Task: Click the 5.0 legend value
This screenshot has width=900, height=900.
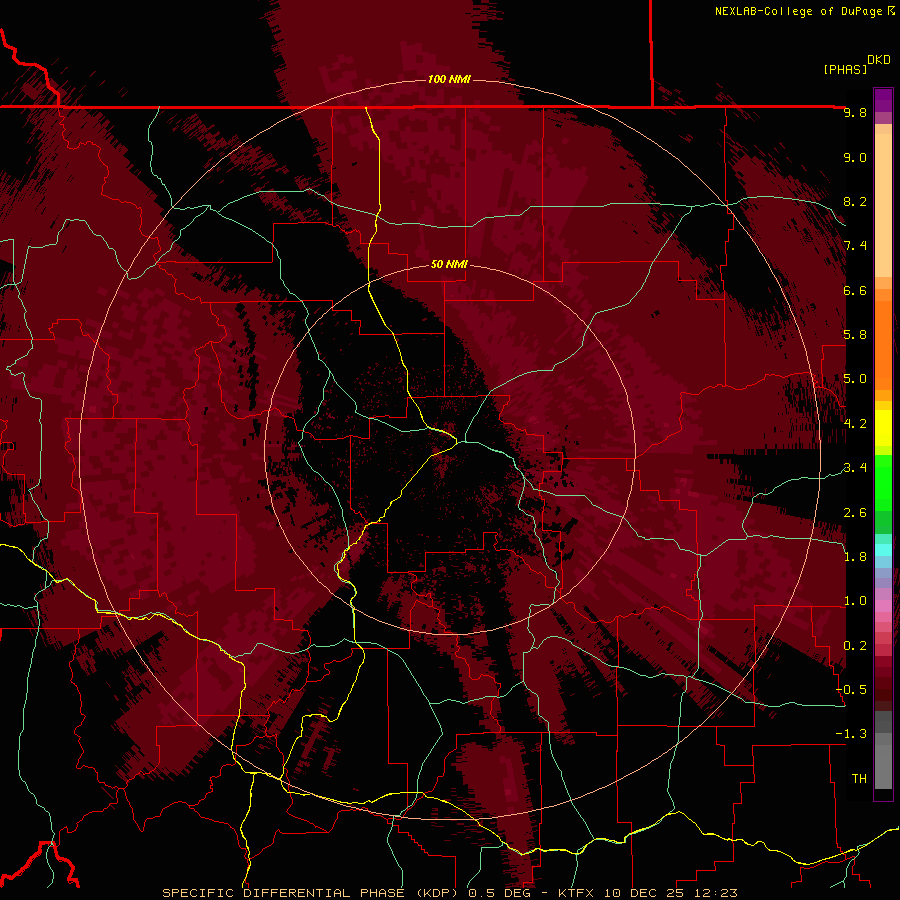Action: click(855, 379)
